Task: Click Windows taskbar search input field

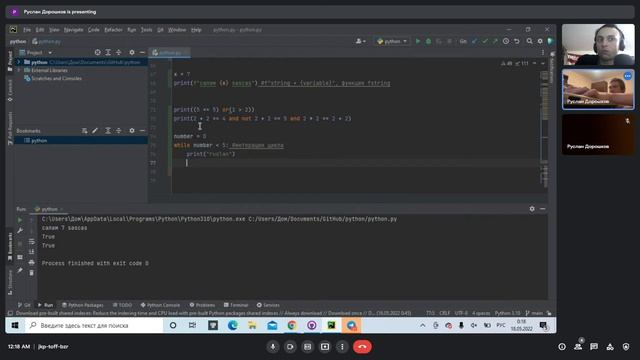Action: [94, 325]
